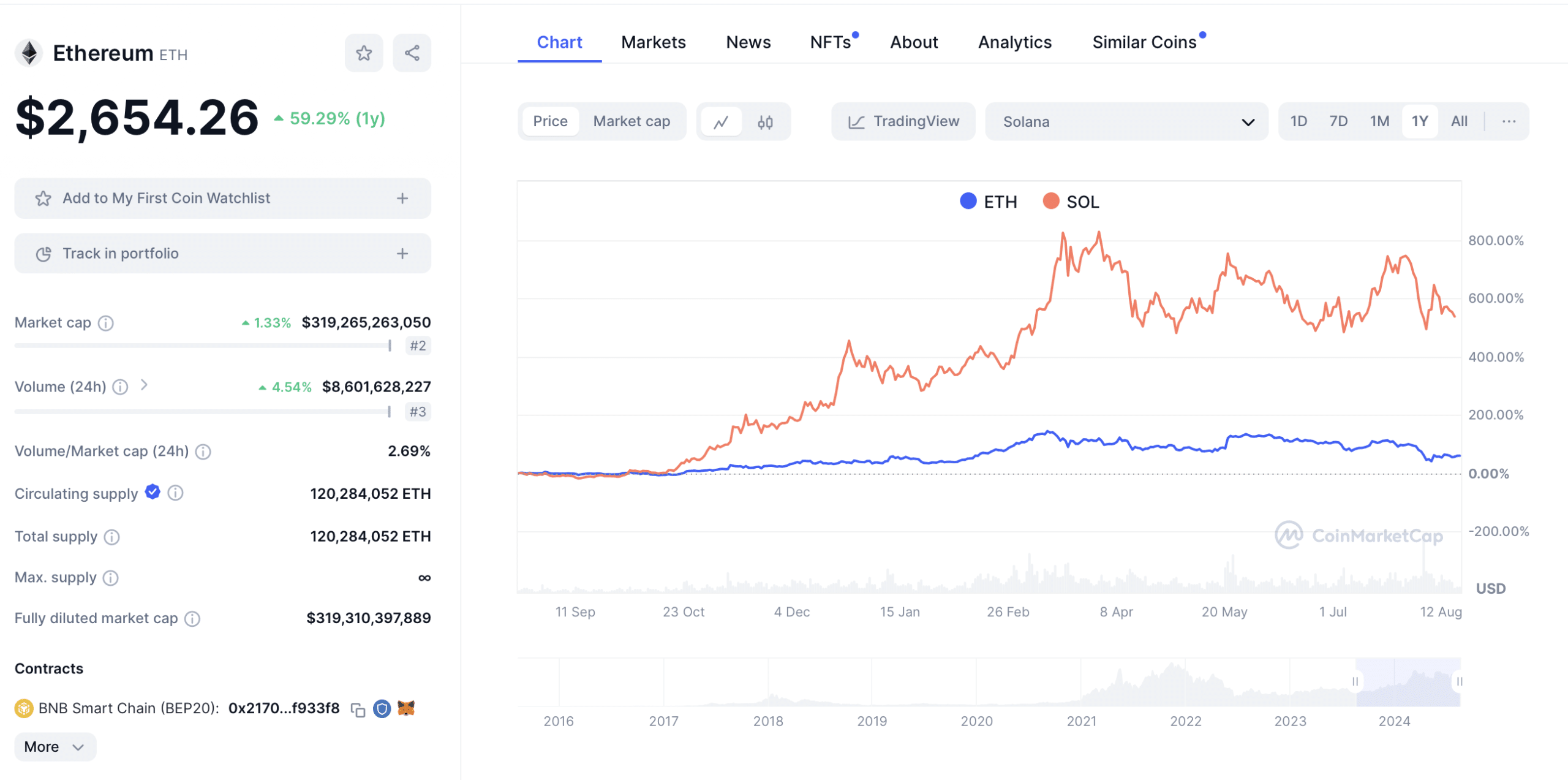
Task: Open TradingView chart
Action: pos(903,122)
